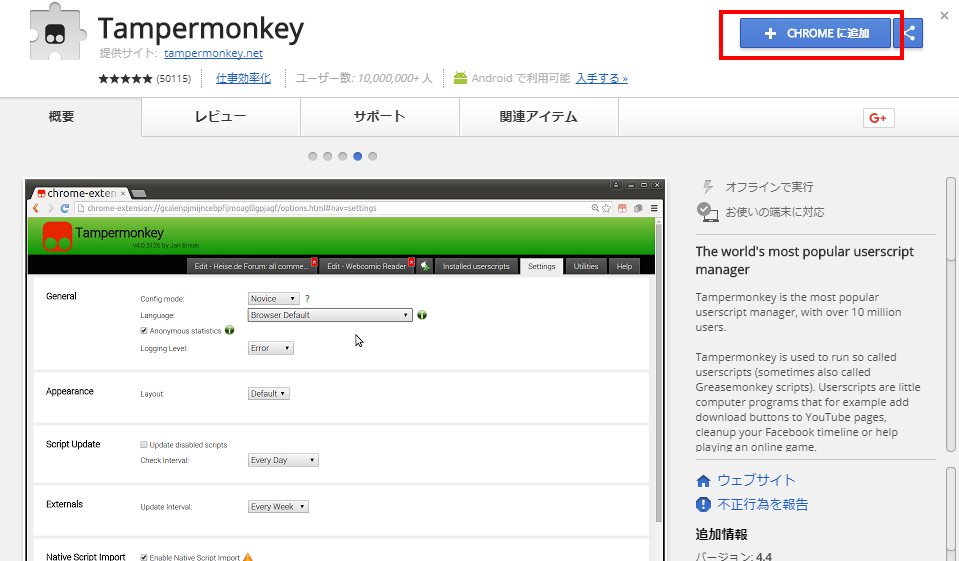This screenshot has width=959, height=561.
Task: Select the fifth screenshot carousel dot
Action: (x=372, y=156)
